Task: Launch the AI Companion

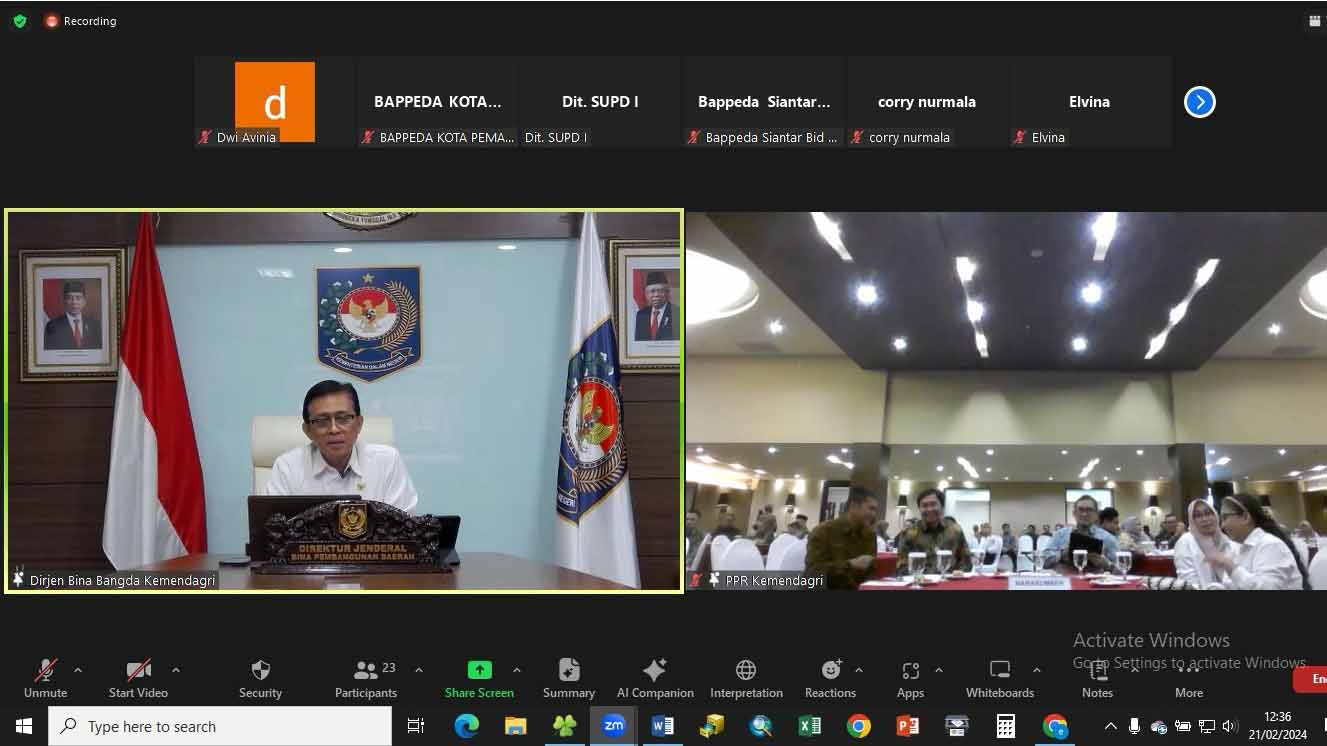Action: click(x=655, y=677)
